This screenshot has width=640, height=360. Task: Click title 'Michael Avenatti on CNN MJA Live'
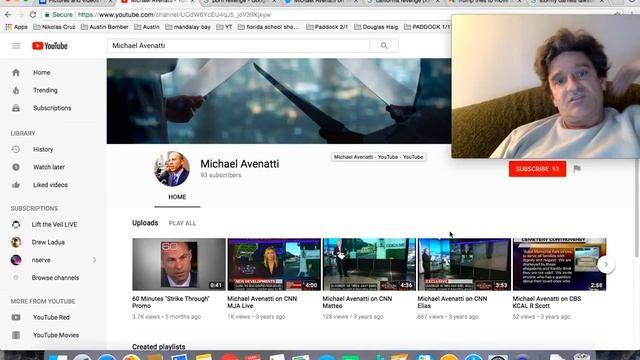click(x=262, y=302)
